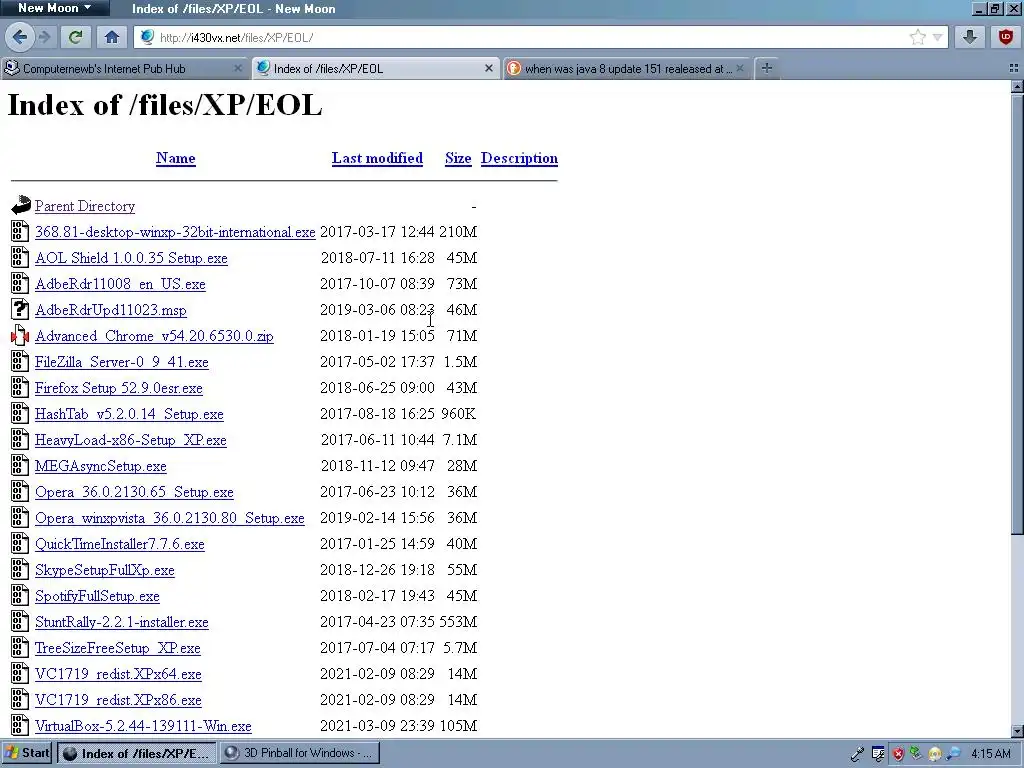Open the Windows Start button
The height and width of the screenshot is (768, 1024).
tap(27, 753)
